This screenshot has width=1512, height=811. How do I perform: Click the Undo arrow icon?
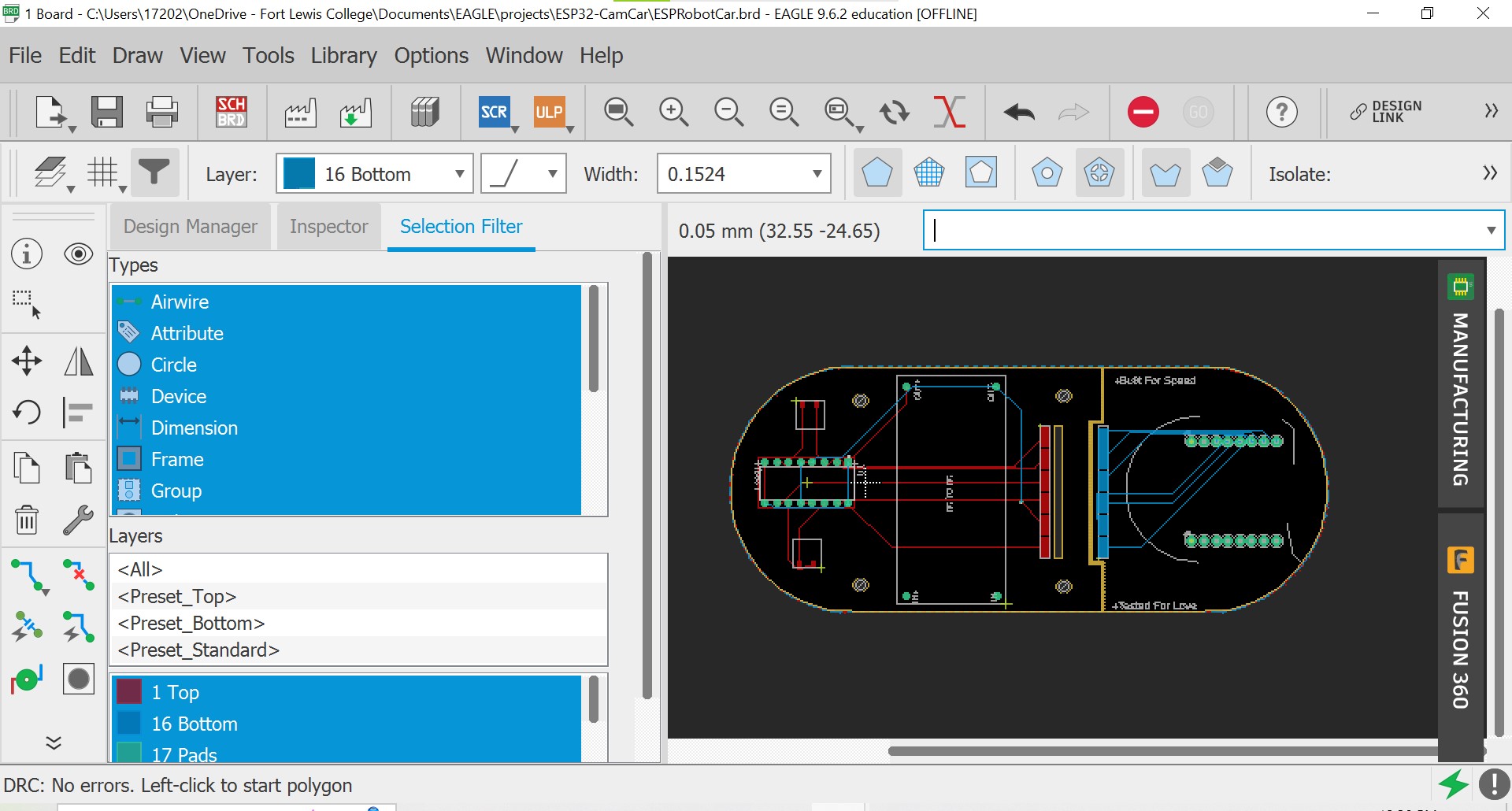click(x=1019, y=113)
